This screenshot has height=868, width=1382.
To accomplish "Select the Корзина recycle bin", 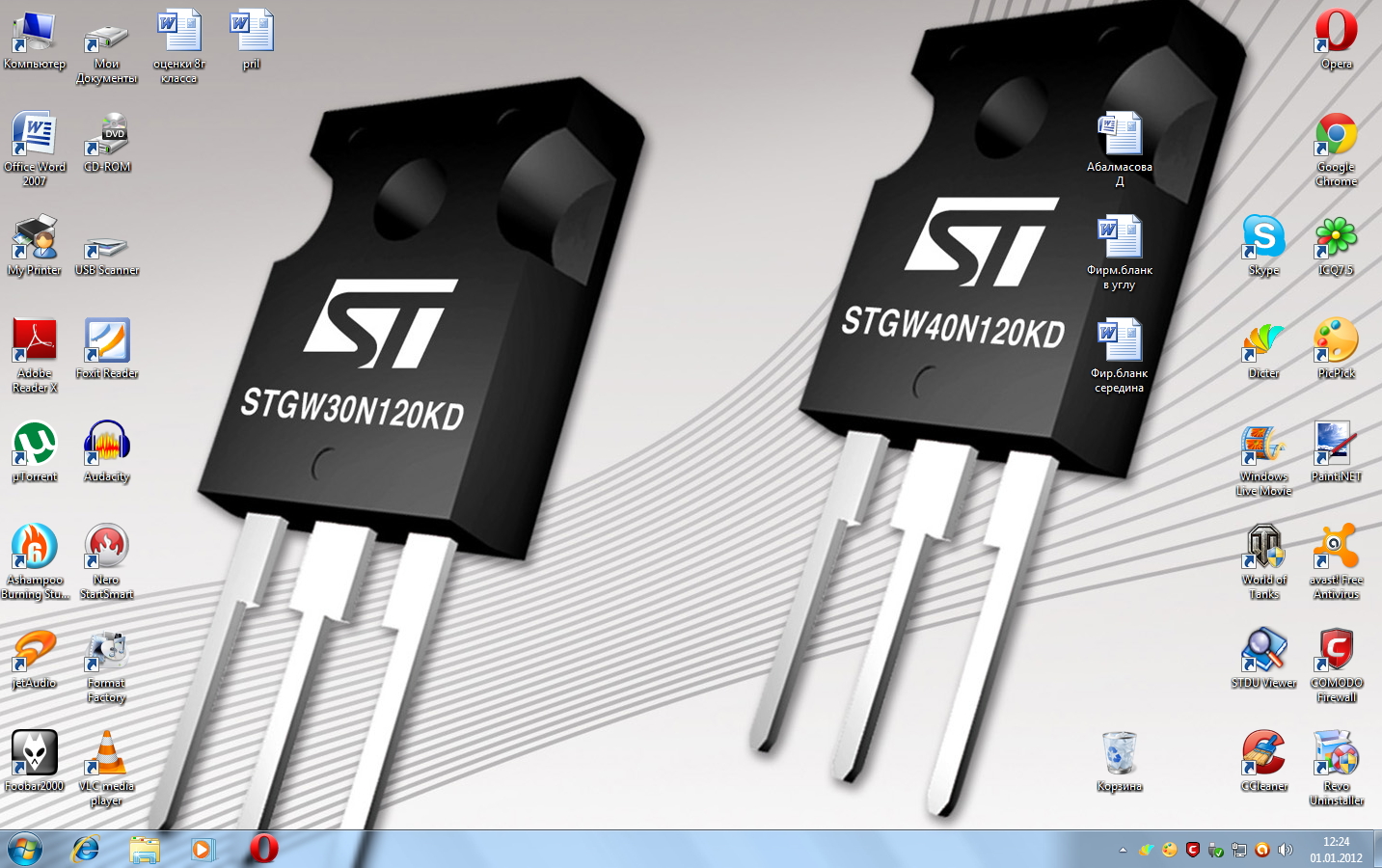I will 1119,754.
